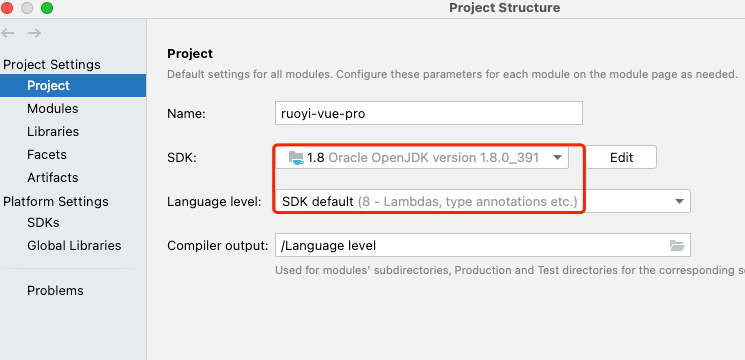Open the Language level dropdown arrow

(679, 202)
